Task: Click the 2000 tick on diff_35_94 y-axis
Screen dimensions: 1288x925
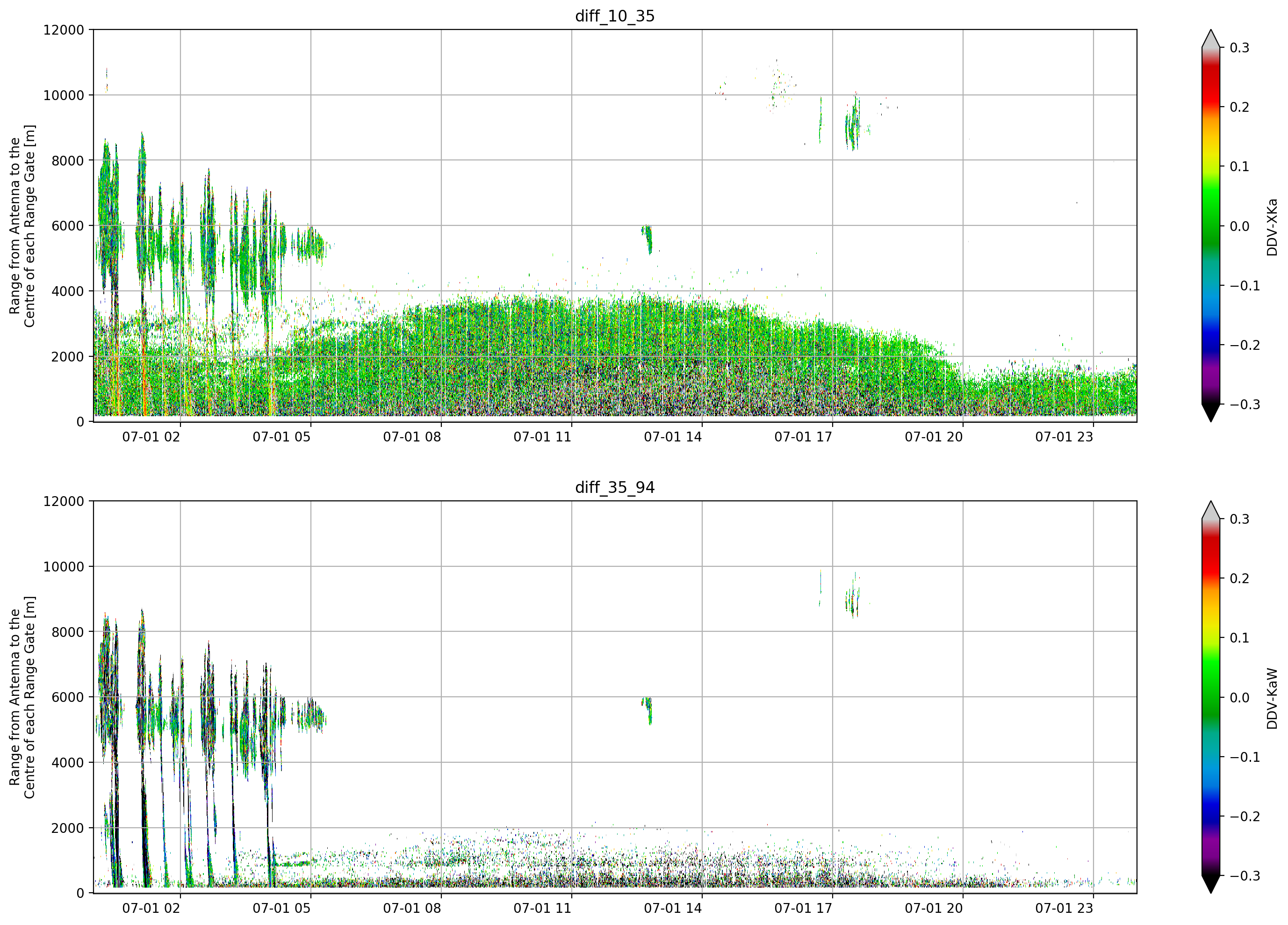Action: [x=68, y=828]
